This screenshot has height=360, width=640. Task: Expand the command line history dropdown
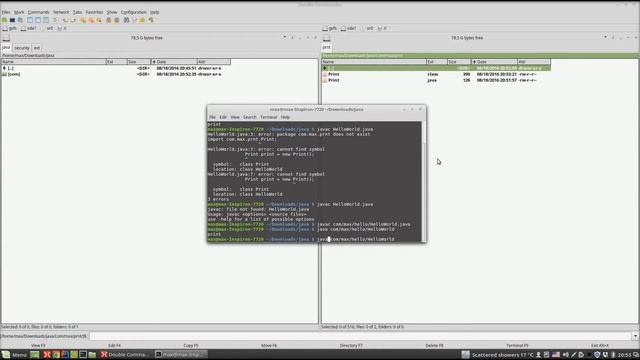click(636, 336)
